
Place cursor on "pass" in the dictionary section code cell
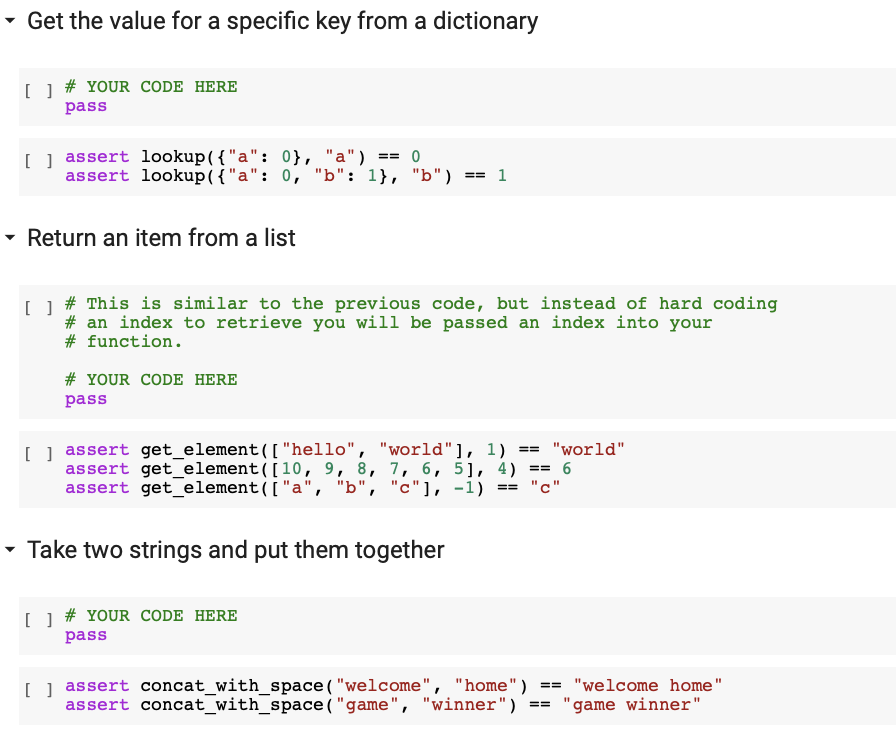point(86,106)
